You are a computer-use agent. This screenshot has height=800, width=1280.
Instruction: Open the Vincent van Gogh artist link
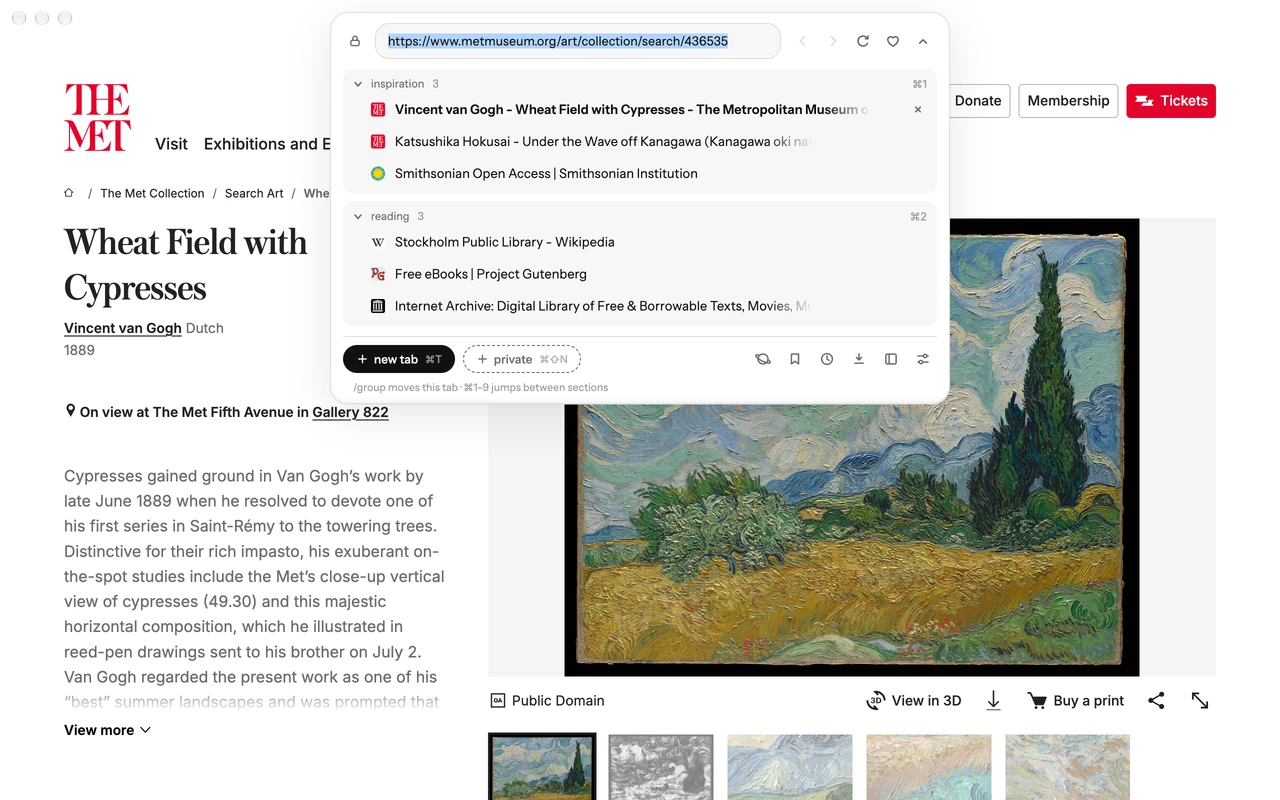(123, 328)
